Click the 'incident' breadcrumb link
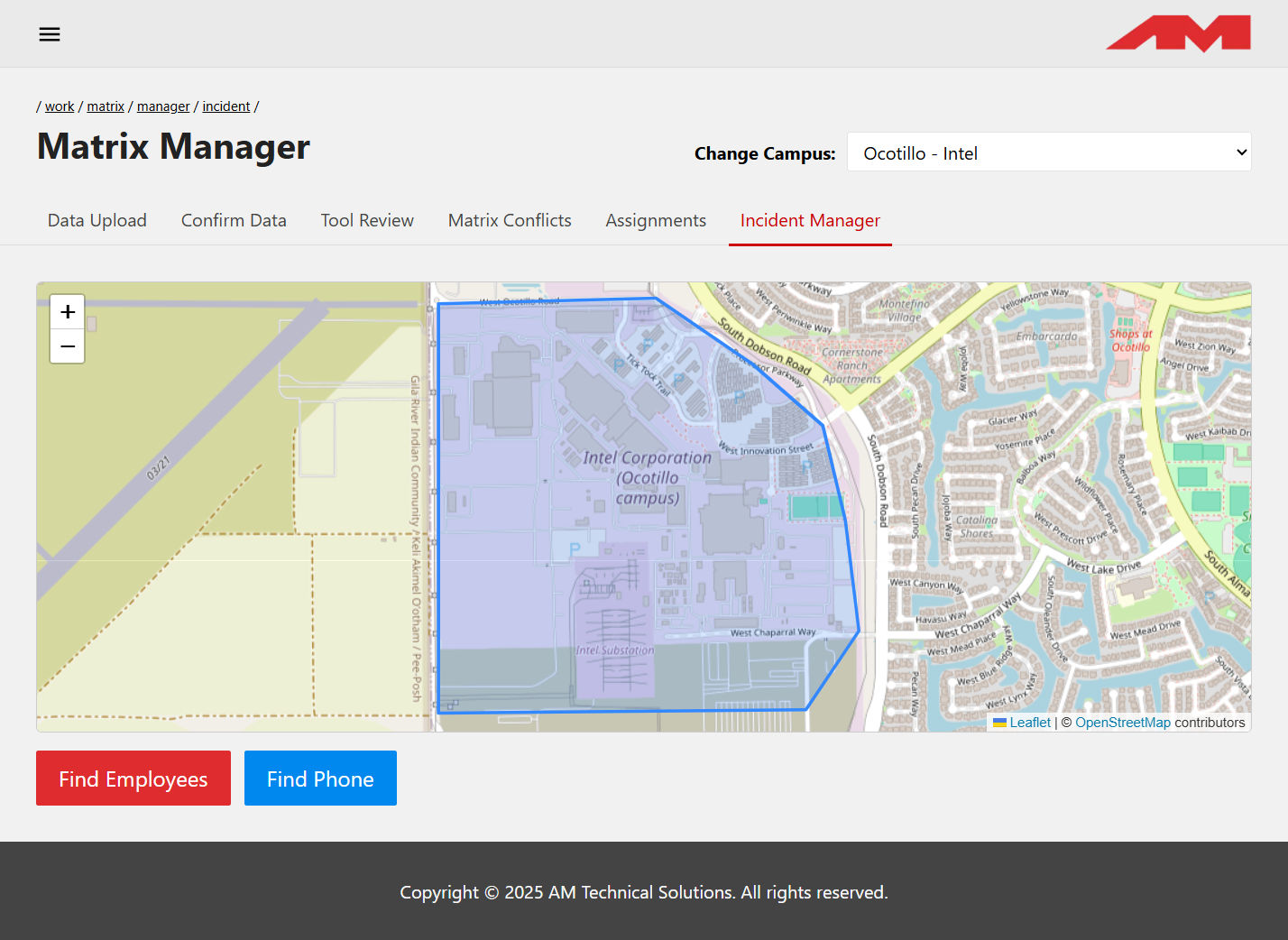The height and width of the screenshot is (940, 1288). [225, 106]
